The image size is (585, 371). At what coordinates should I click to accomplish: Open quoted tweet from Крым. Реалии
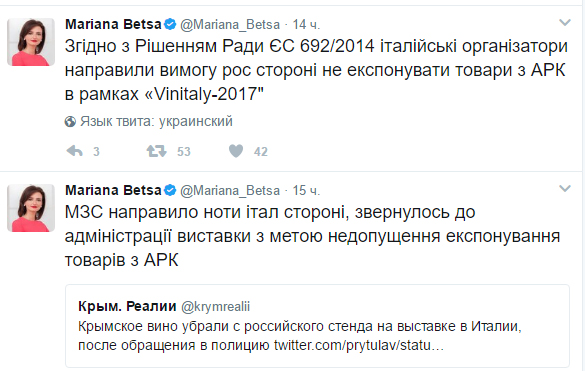317,326
